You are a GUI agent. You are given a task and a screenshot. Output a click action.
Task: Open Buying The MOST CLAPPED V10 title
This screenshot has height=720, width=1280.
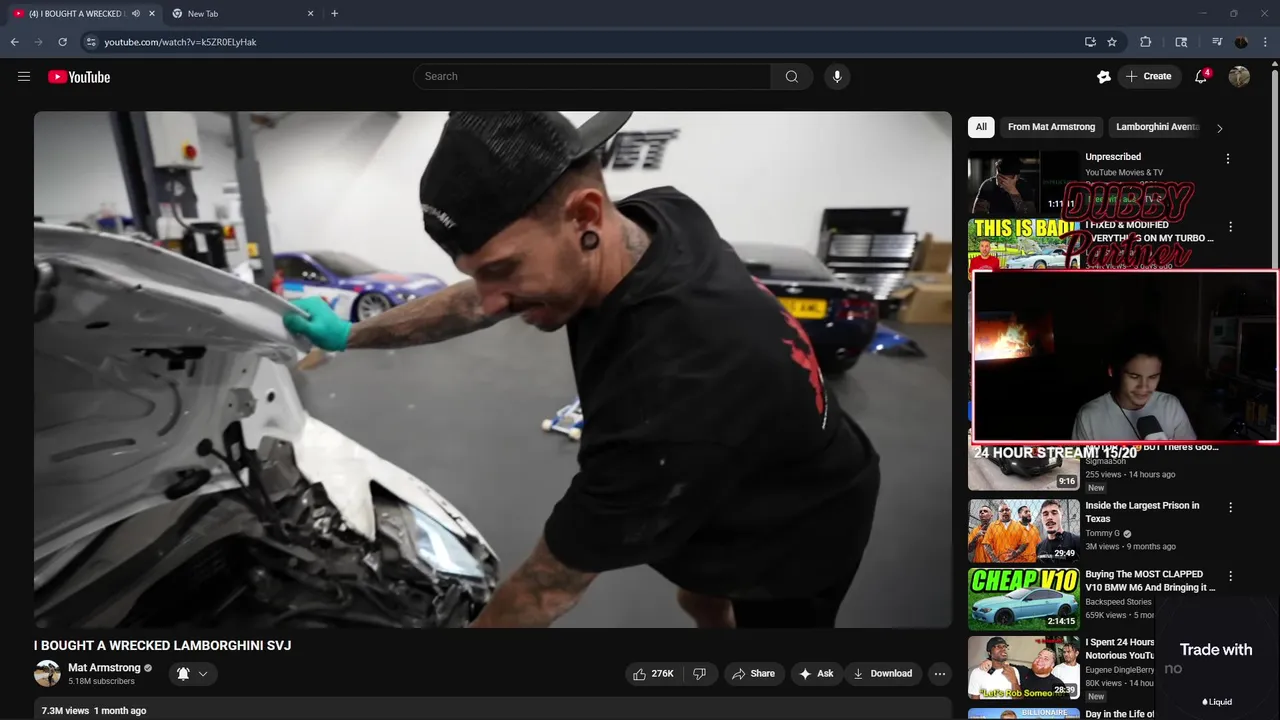coord(1150,581)
